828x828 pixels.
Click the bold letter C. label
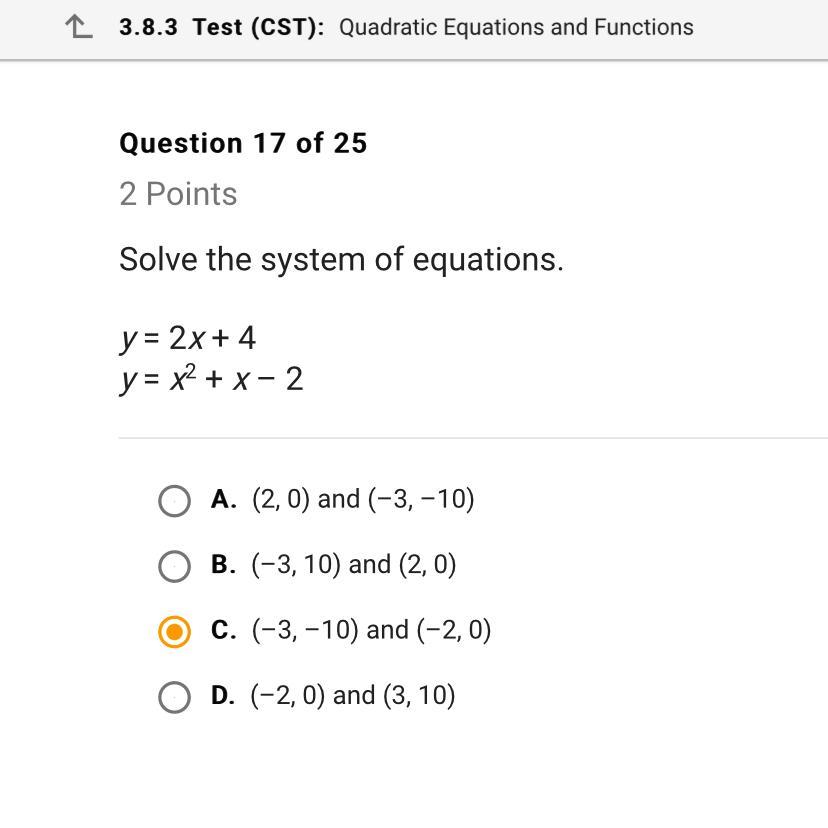(x=223, y=630)
